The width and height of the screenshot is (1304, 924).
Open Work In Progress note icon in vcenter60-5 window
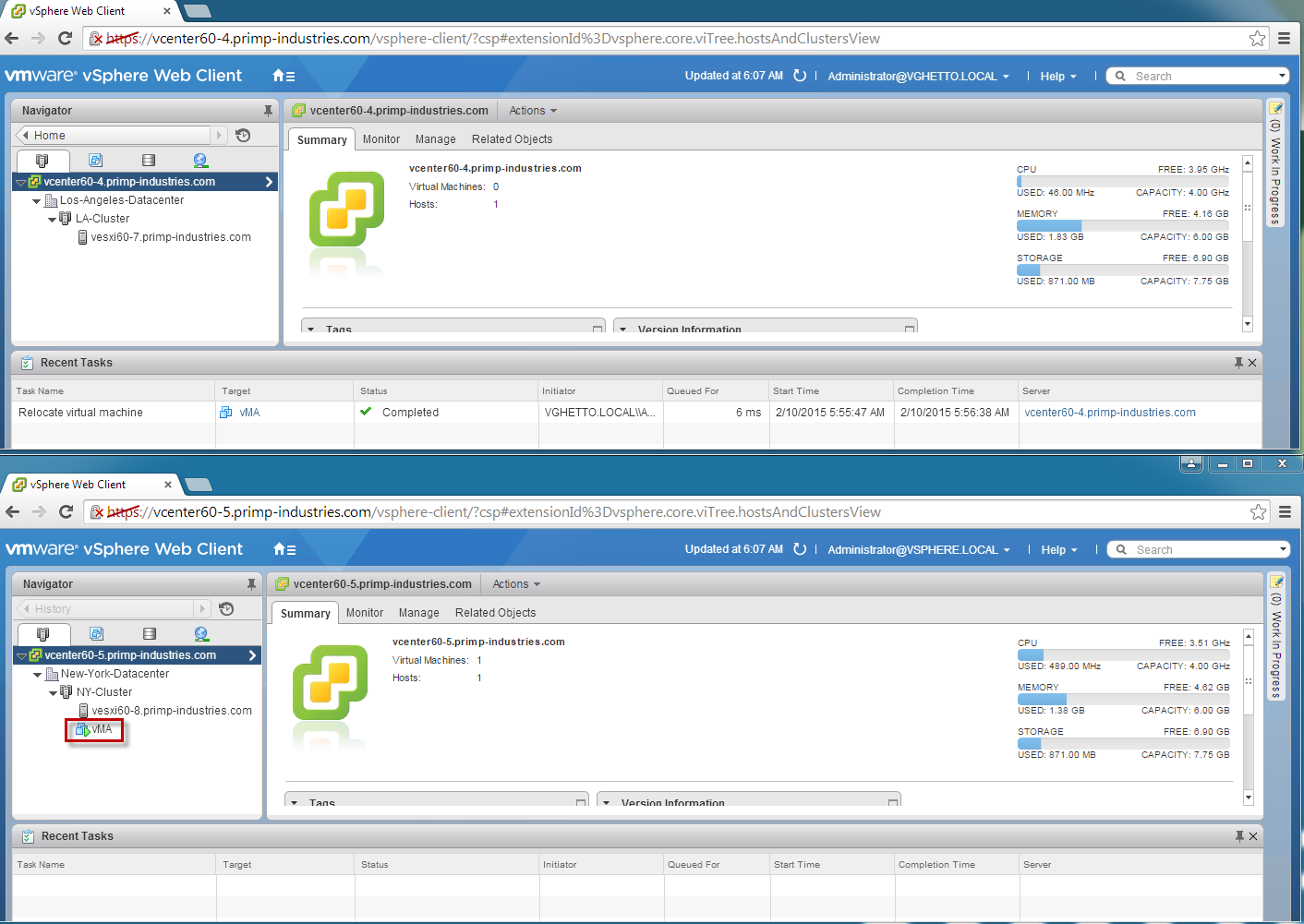(1276, 582)
